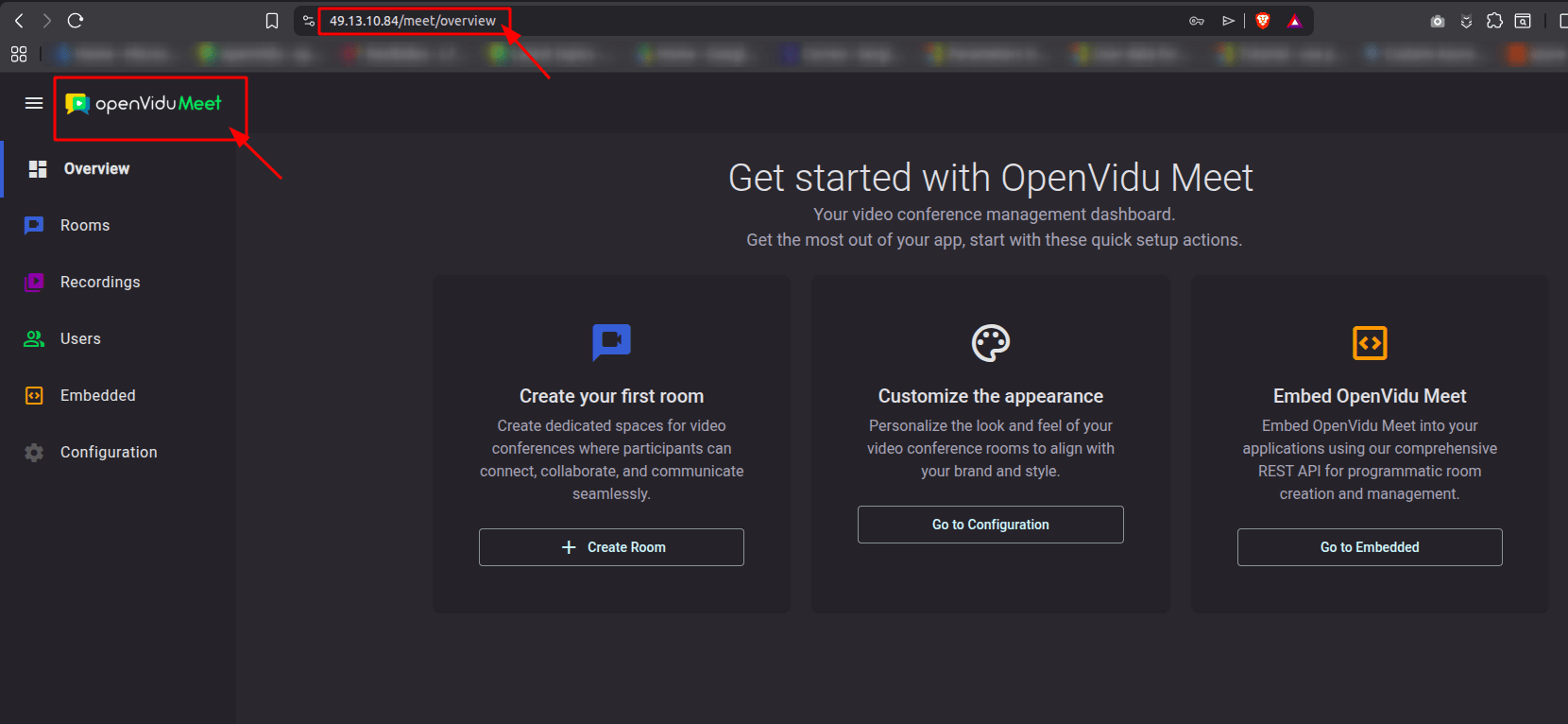The height and width of the screenshot is (724, 1568).
Task: Click the 'Create dedicated spaces for video' description text
Action: 611,460
